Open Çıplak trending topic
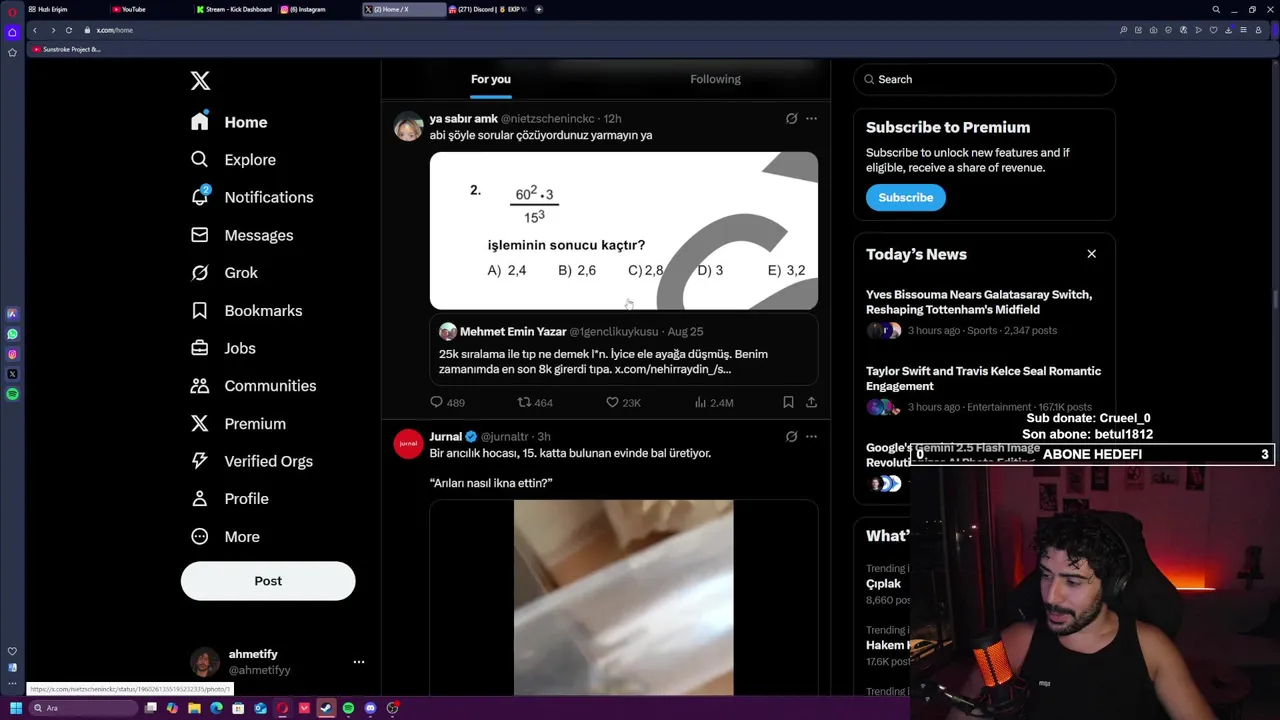Image resolution: width=1280 pixels, height=720 pixels. [884, 583]
